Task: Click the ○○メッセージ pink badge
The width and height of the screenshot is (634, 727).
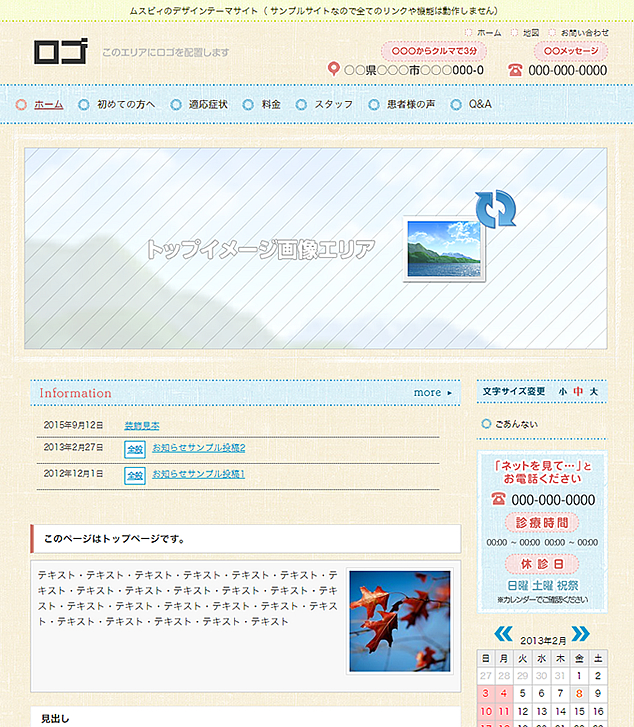Action: [571, 51]
